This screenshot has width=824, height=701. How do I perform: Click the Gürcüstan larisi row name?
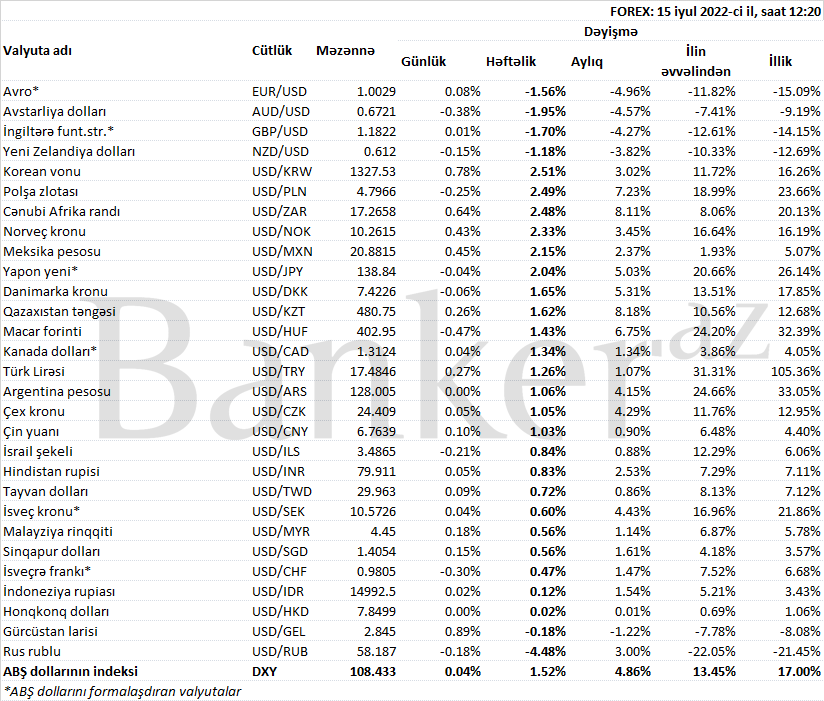pyautogui.click(x=46, y=631)
